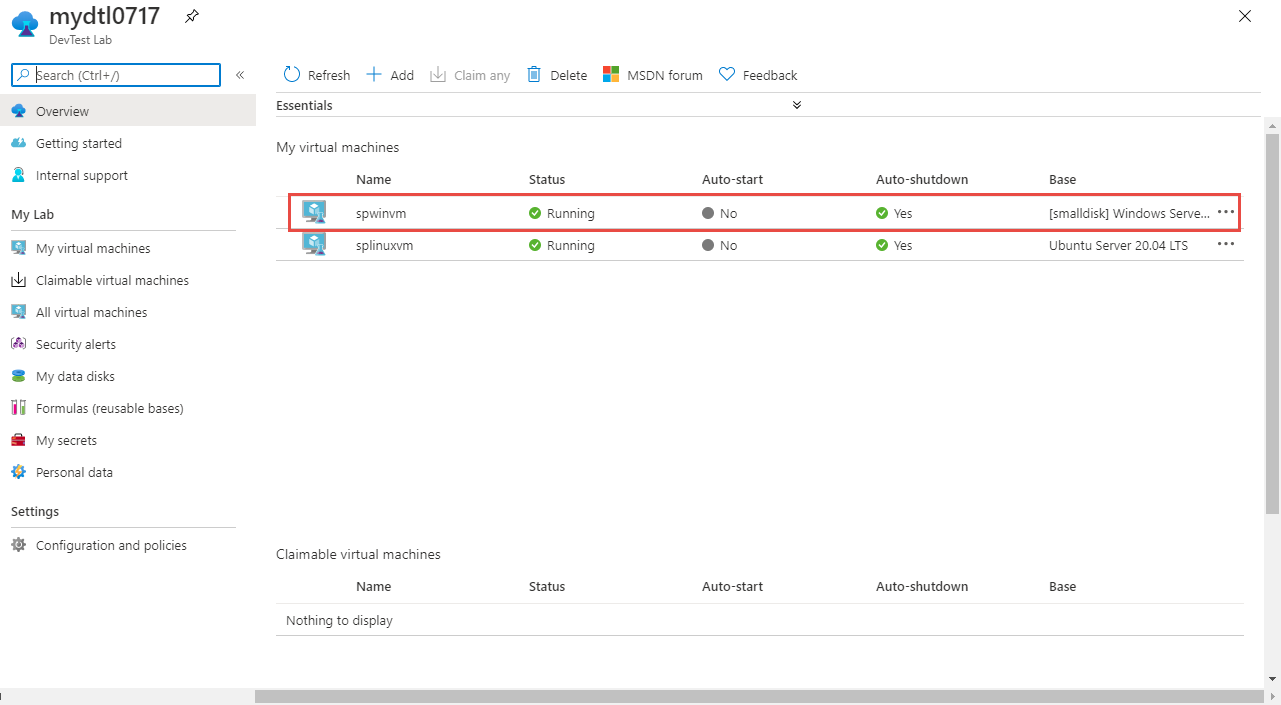Collapse the left sidebar with the chevron
The height and width of the screenshot is (705, 1281).
240,74
